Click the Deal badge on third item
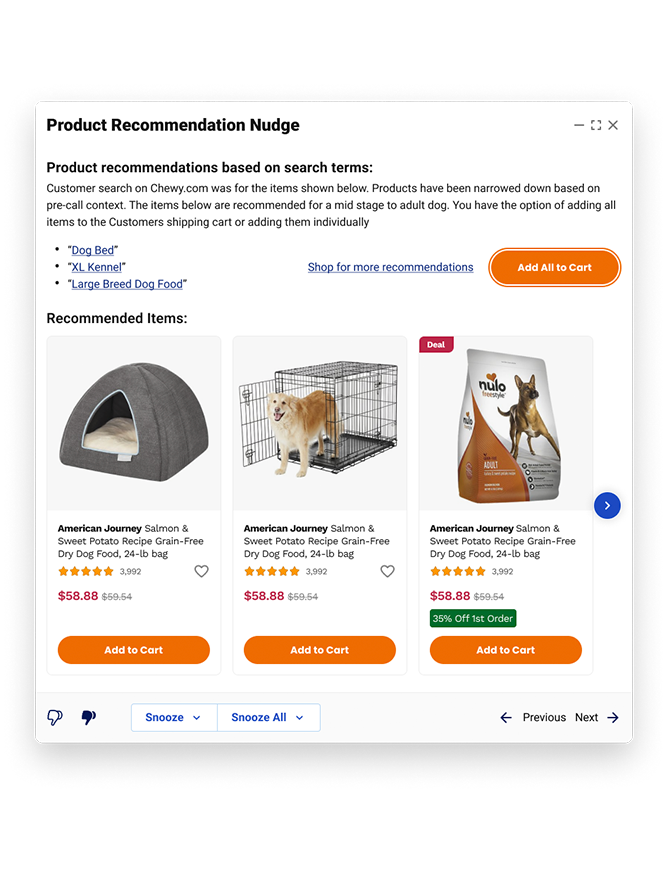The height and width of the screenshot is (873, 668). click(x=436, y=345)
